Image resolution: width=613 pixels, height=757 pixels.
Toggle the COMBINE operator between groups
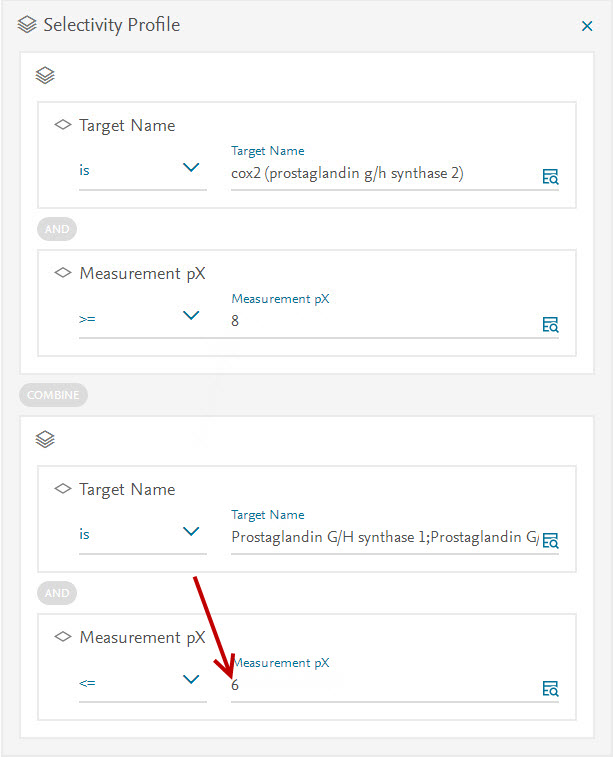[x=53, y=395]
